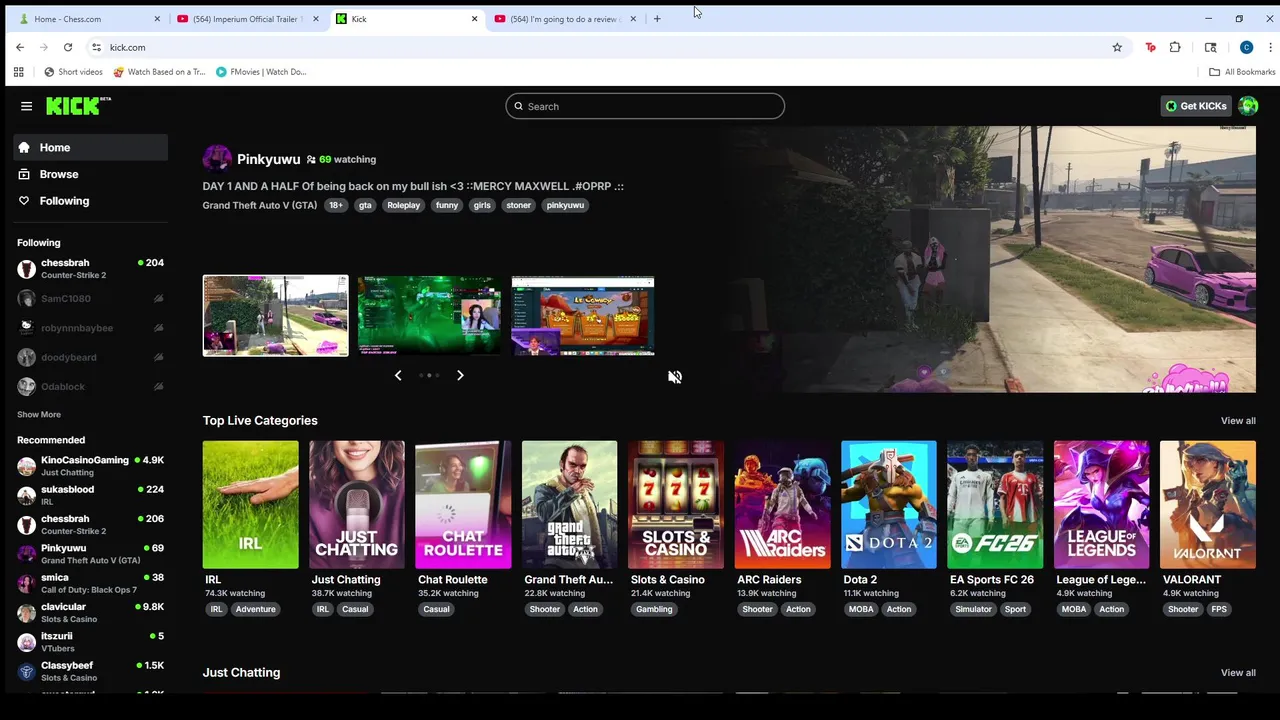Click View all for Top Live Categories
The width and height of the screenshot is (1280, 720).
tap(1238, 421)
